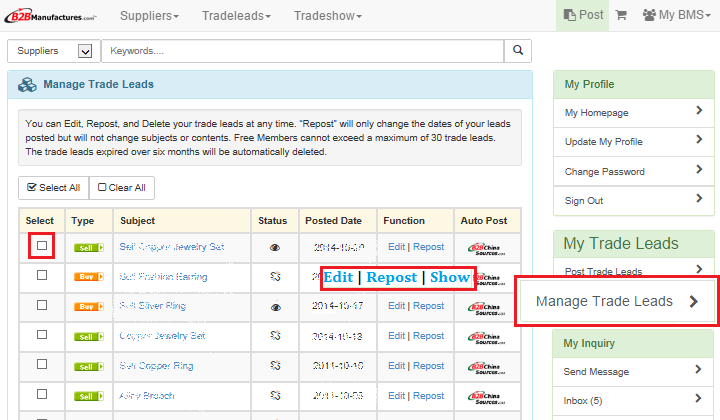Click the B2BManufactures logo

click(x=54, y=16)
